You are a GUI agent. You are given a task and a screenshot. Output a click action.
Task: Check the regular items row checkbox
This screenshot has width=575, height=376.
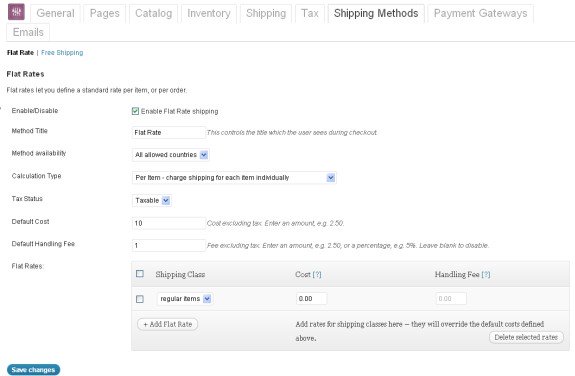point(140,299)
